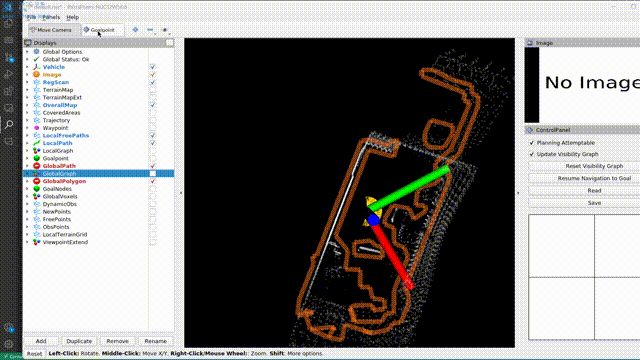This screenshot has width=640, height=360.
Task: Uncheck the LocalFreePaths checkbox
Action: 153,136
